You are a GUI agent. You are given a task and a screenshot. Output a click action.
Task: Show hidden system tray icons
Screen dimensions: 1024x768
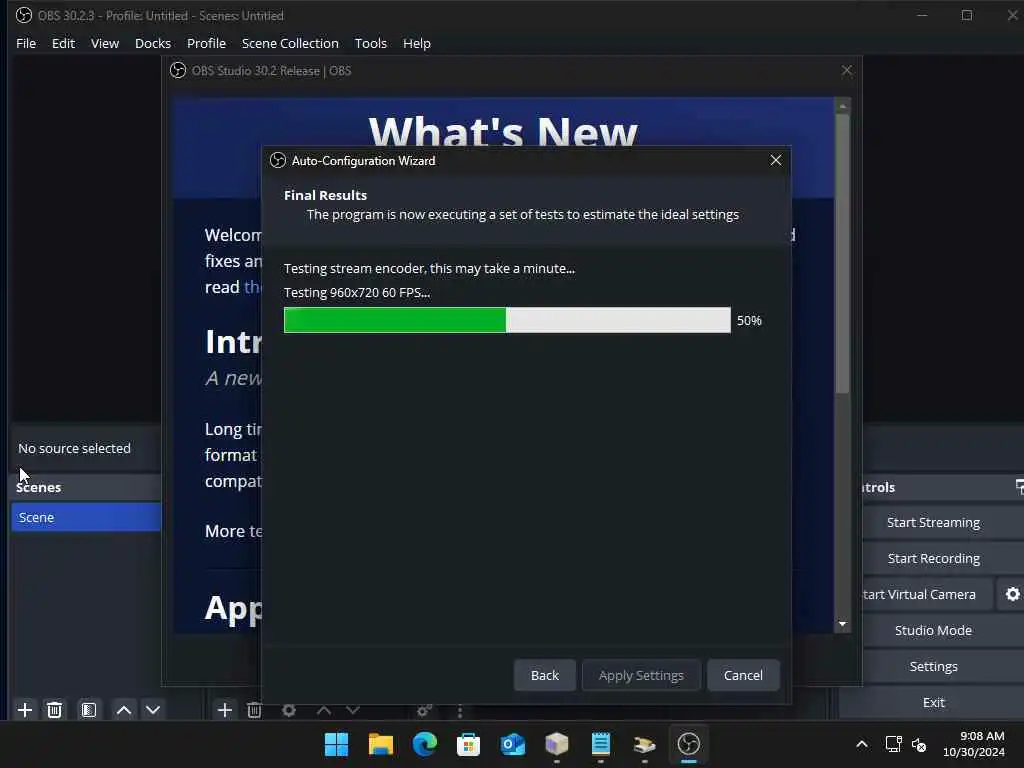(862, 744)
